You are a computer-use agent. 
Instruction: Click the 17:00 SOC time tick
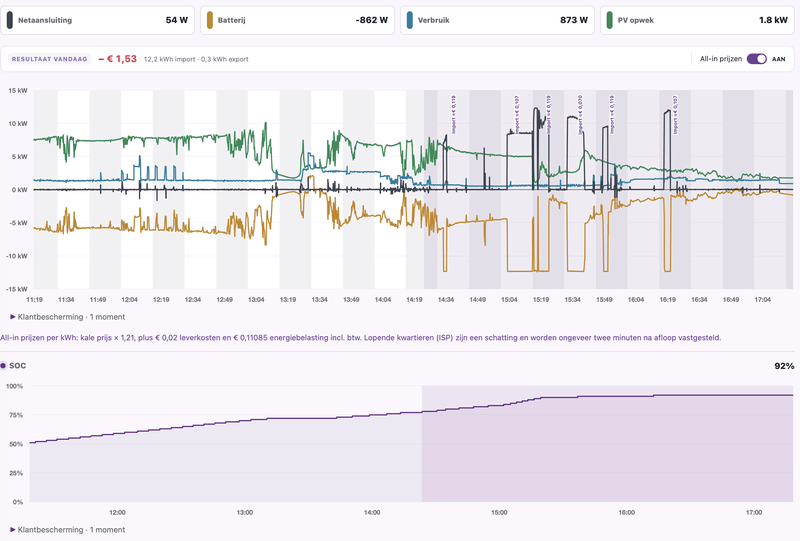[x=754, y=512]
